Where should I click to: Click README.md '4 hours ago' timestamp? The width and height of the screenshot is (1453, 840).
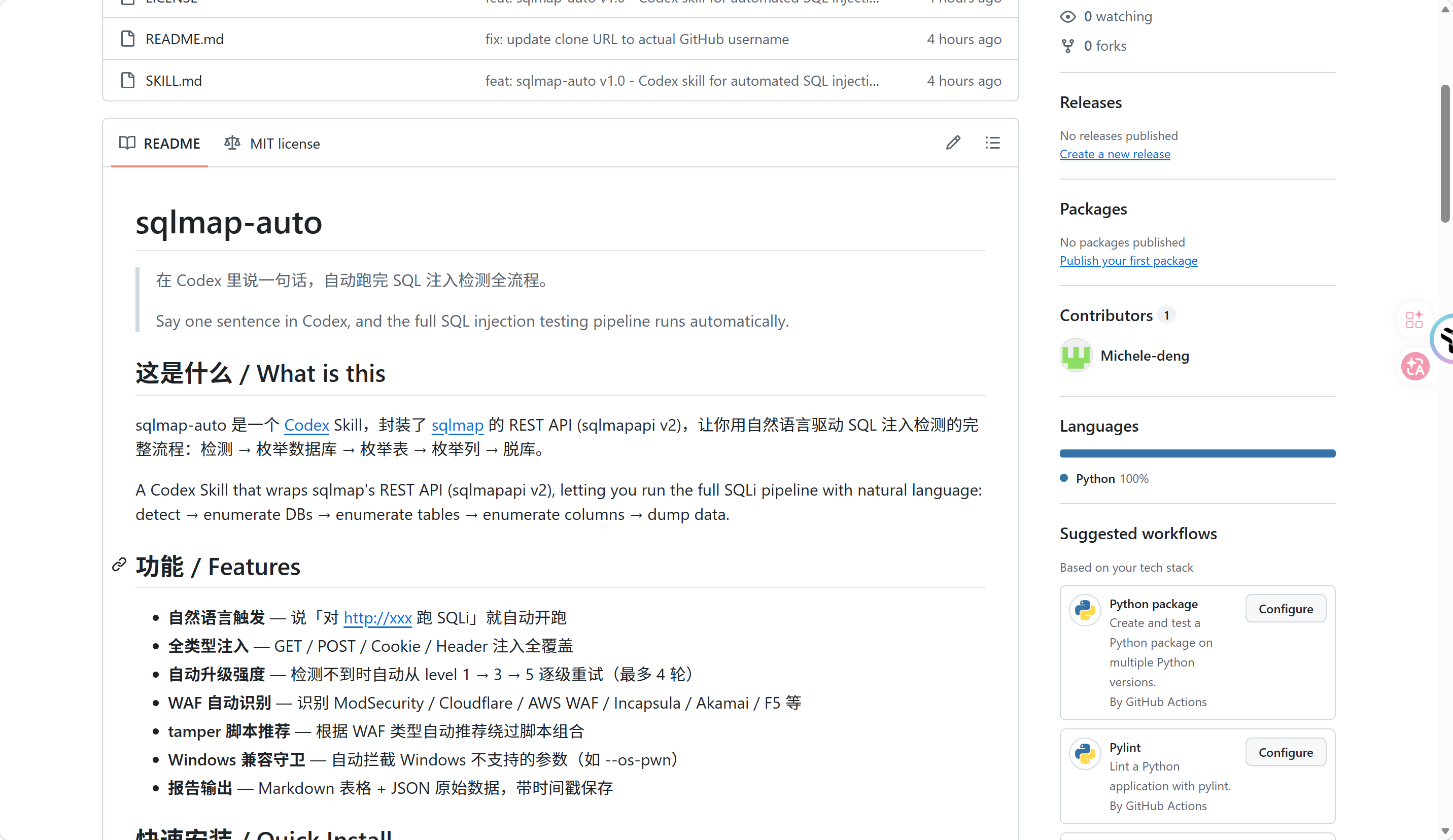click(x=964, y=39)
